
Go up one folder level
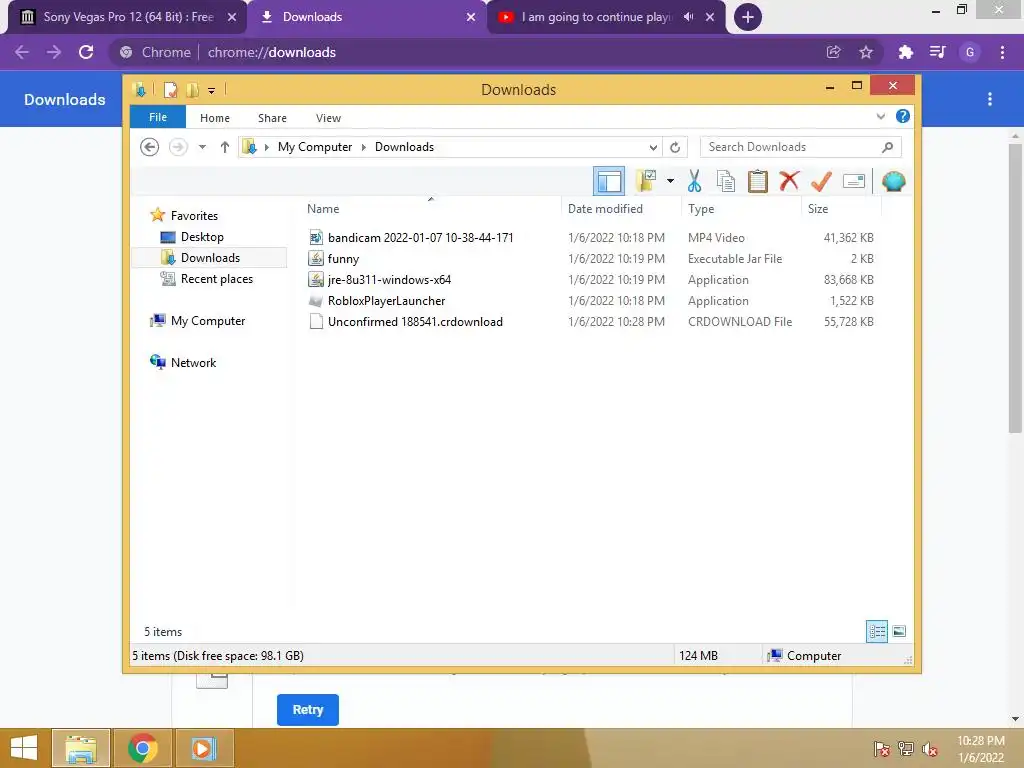(x=225, y=147)
